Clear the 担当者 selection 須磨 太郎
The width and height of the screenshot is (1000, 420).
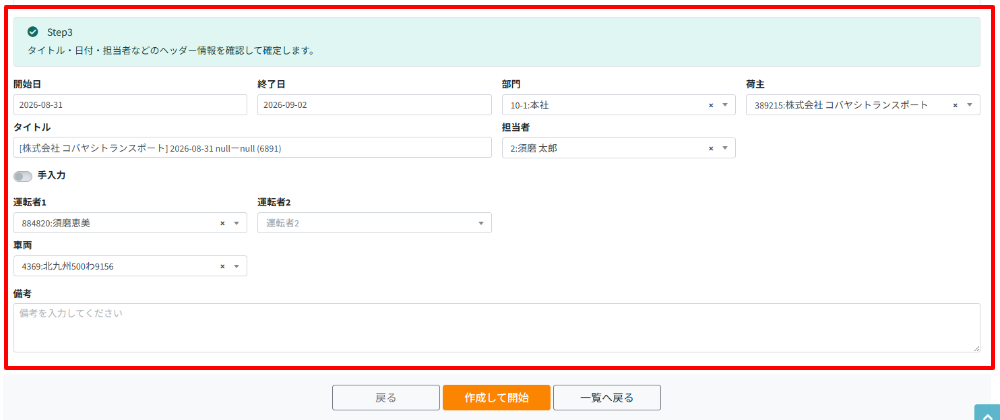click(x=710, y=148)
